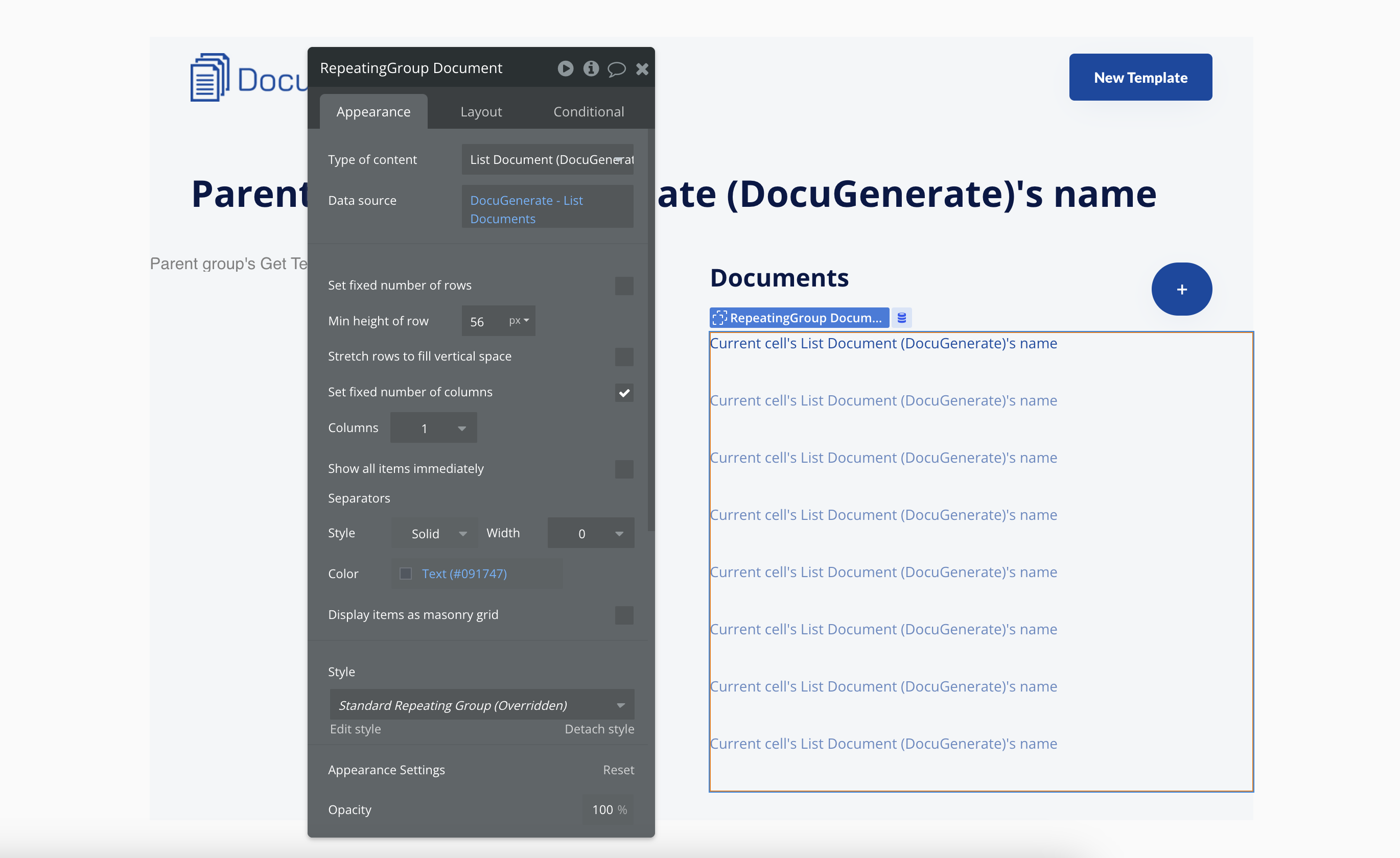Open the Type of content dropdown
1400x858 pixels.
coord(548,159)
